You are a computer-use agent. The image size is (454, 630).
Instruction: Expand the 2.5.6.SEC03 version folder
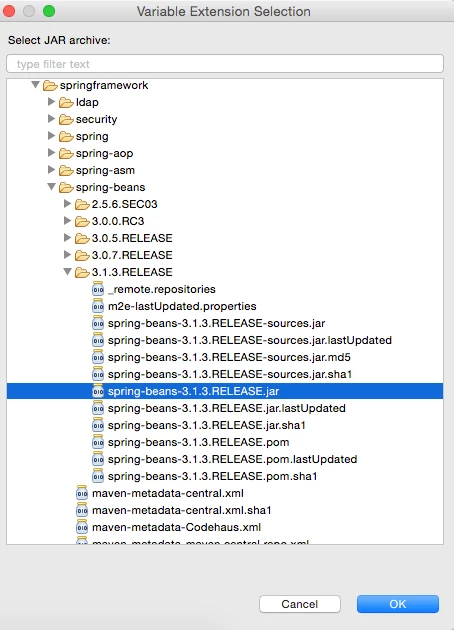click(67, 204)
